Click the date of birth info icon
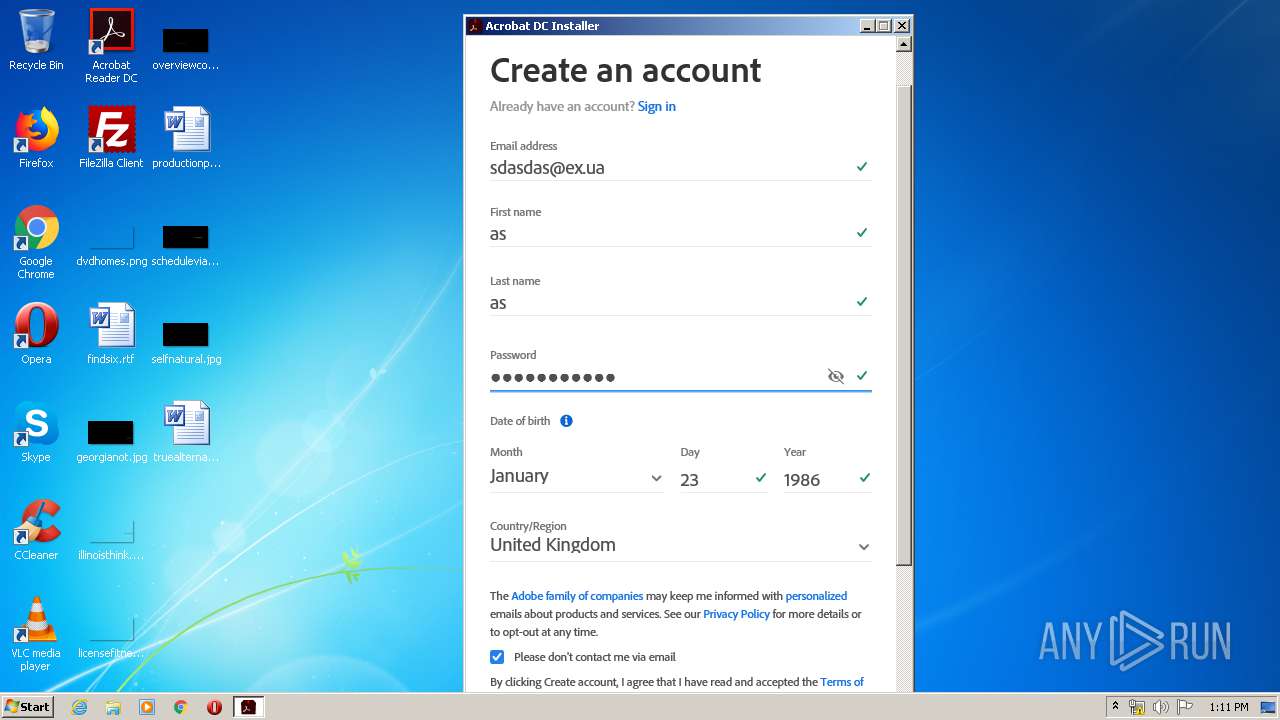The width and height of the screenshot is (1280, 720). point(566,421)
